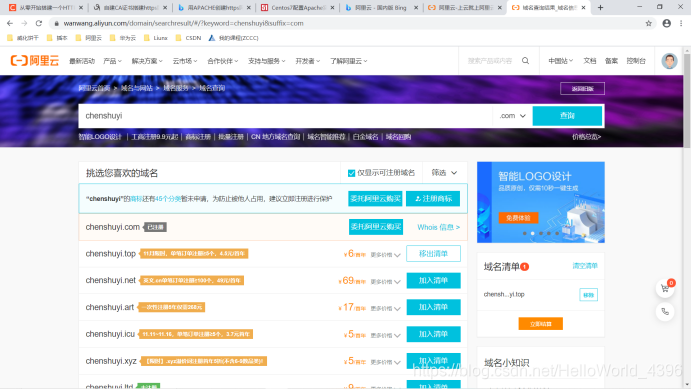
Task: Expand more prices for chenshuyi.xyz
Action: coord(385,362)
